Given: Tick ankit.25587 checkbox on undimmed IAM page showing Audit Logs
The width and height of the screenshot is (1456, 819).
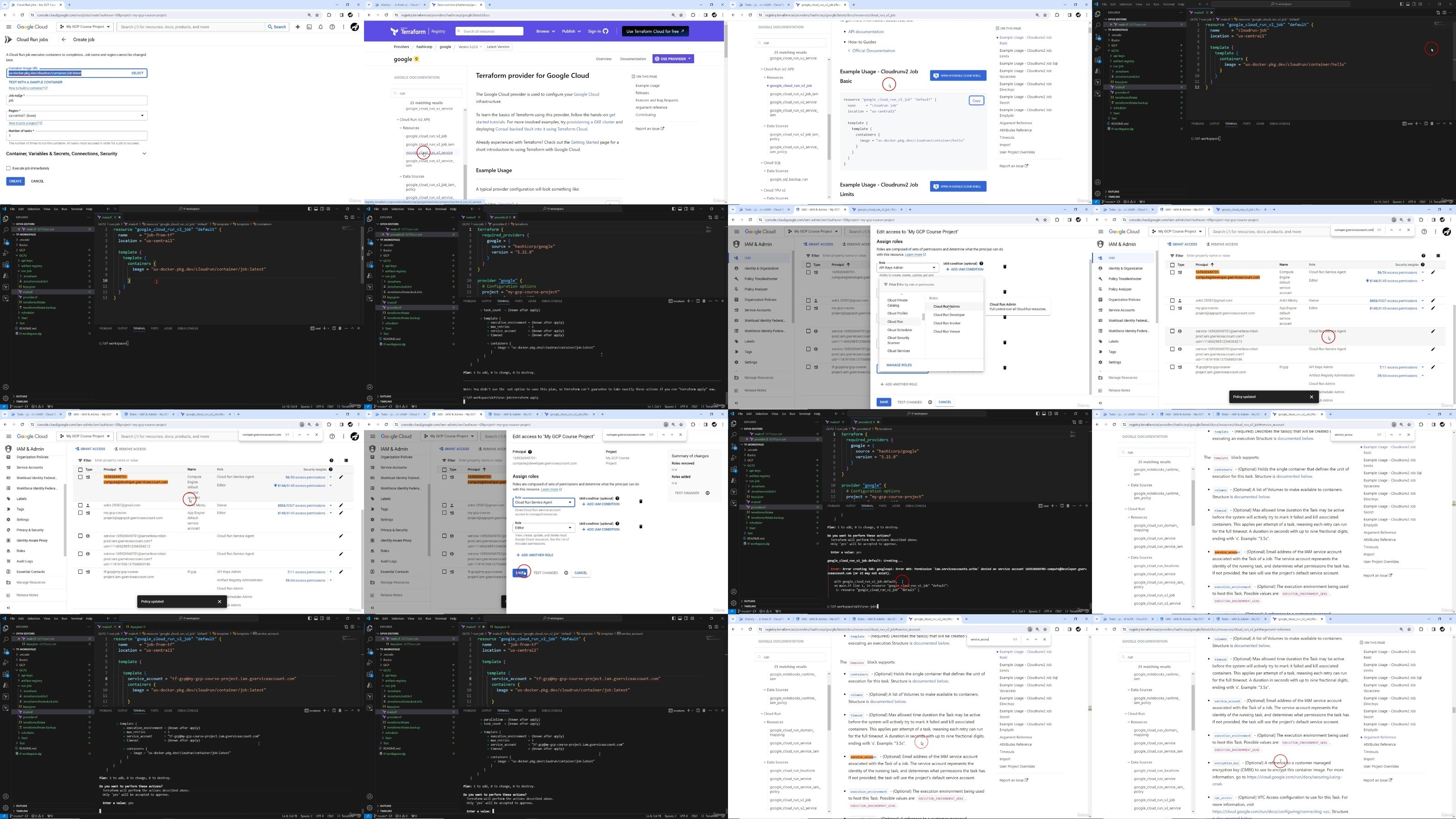Looking at the screenshot, I should click(x=80, y=506).
